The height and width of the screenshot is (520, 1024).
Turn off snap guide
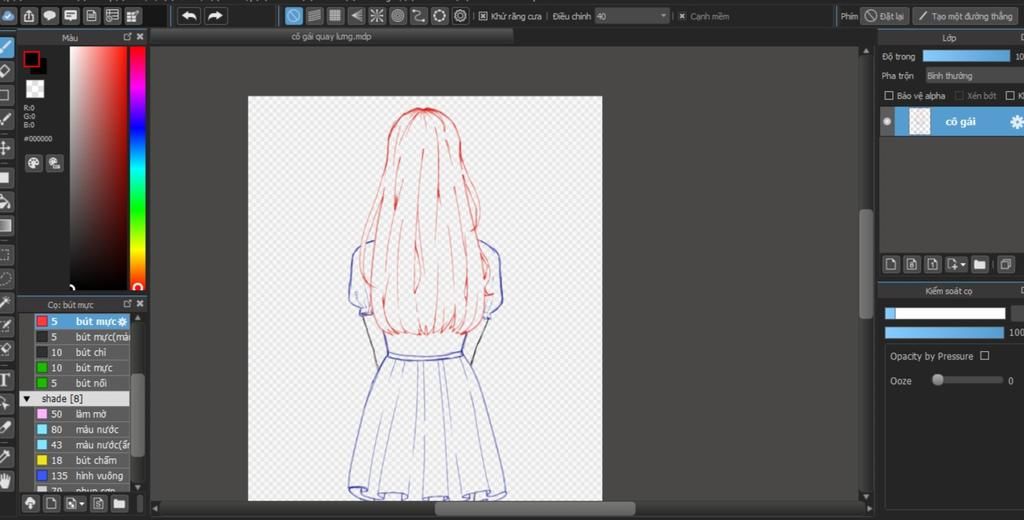tap(294, 16)
